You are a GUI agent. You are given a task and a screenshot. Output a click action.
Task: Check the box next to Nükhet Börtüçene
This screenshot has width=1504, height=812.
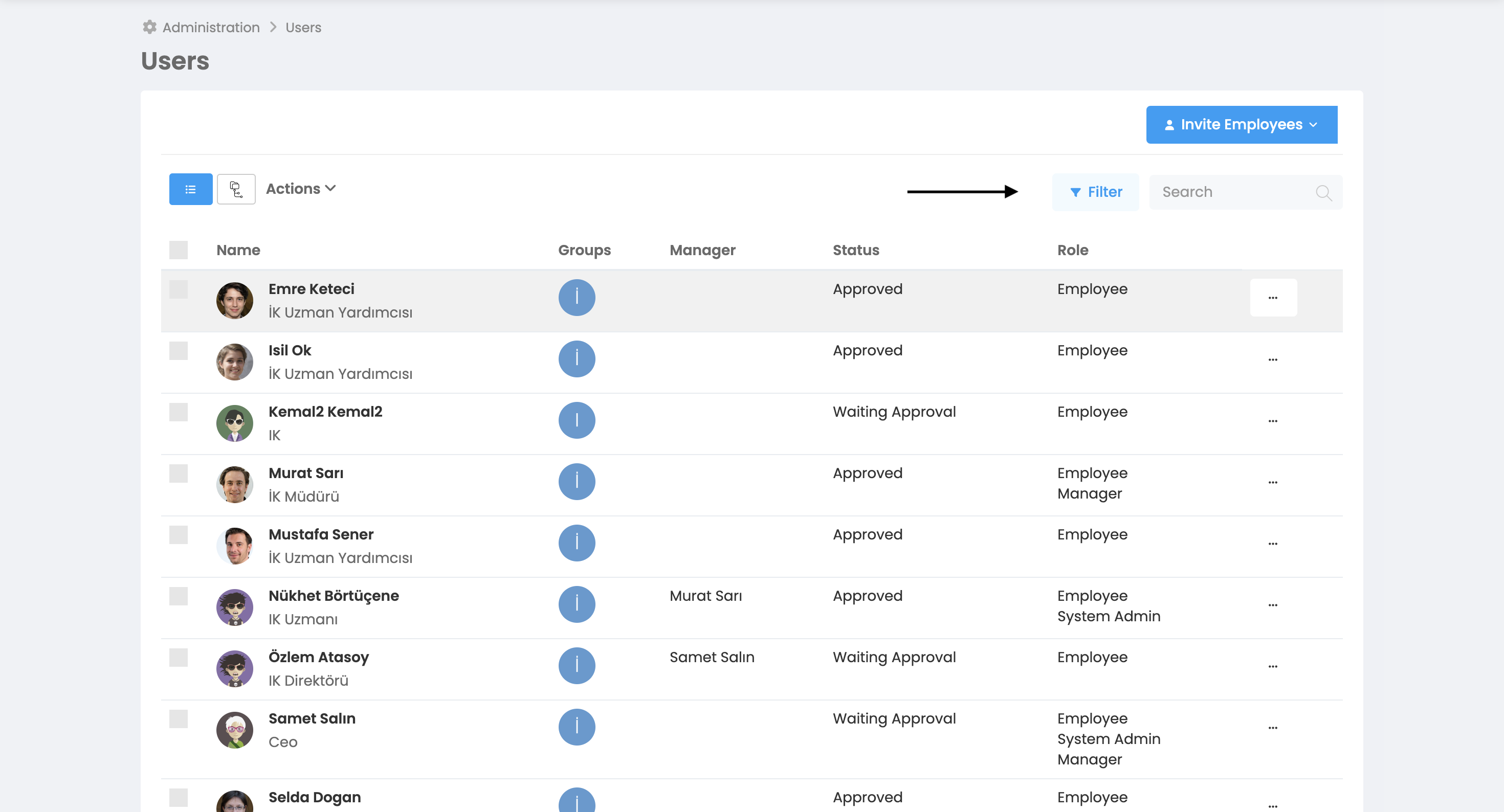click(x=179, y=596)
